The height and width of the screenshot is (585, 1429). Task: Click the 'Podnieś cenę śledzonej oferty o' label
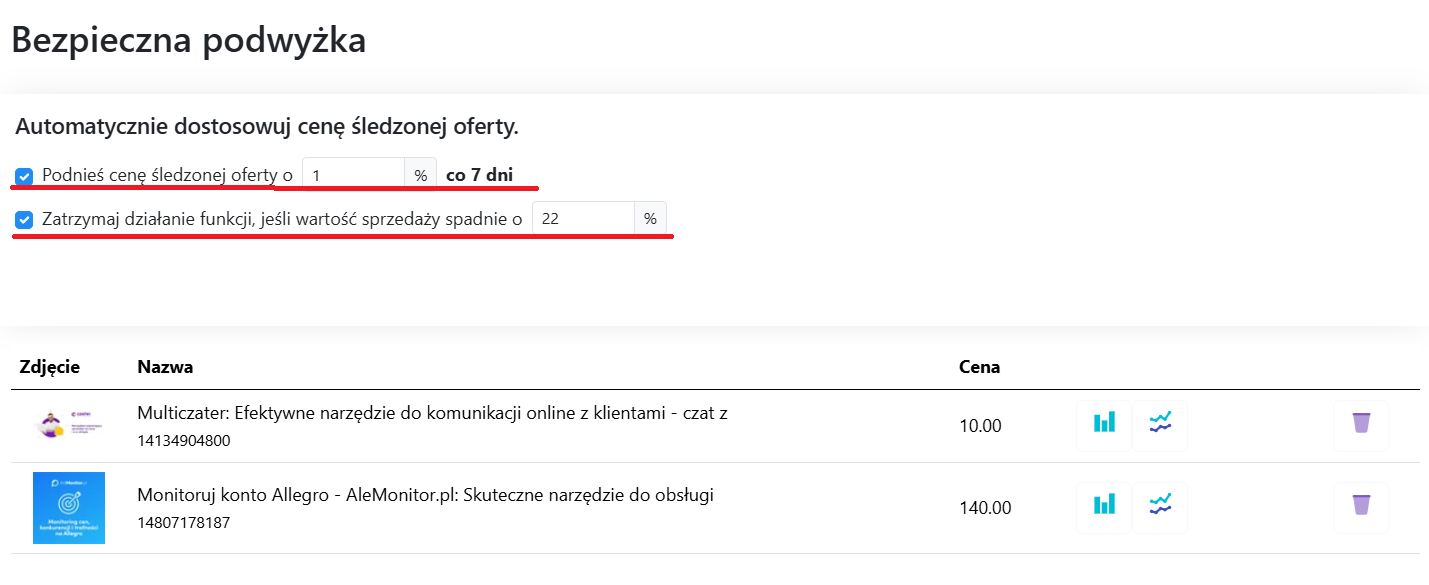click(x=167, y=175)
